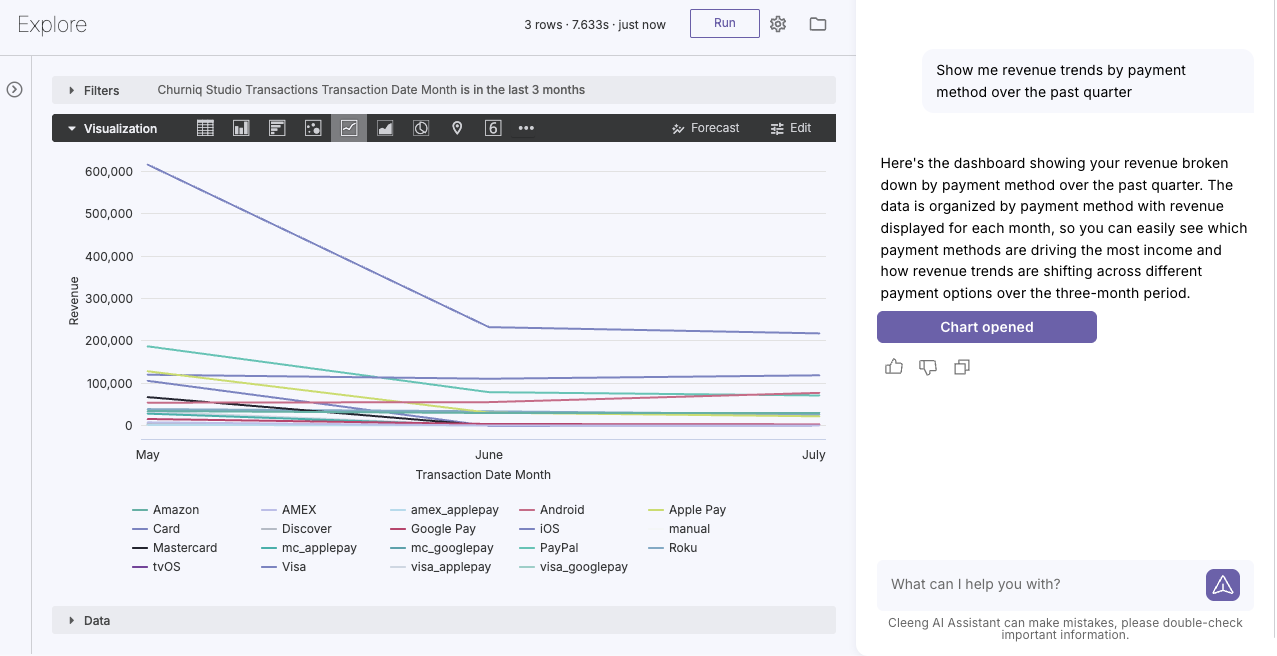Image resolution: width=1277 pixels, height=656 pixels.
Task: Open the explore settings gear
Action: pos(778,24)
